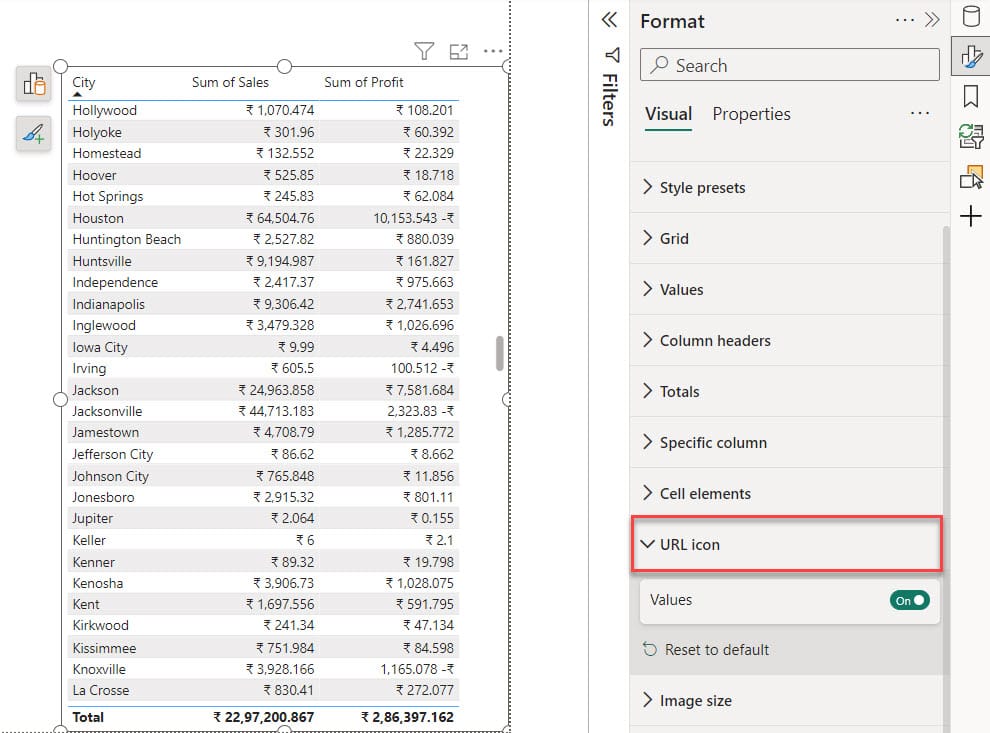Image resolution: width=990 pixels, height=733 pixels.
Task: Open the Sync slicers pane icon
Action: coord(971,136)
